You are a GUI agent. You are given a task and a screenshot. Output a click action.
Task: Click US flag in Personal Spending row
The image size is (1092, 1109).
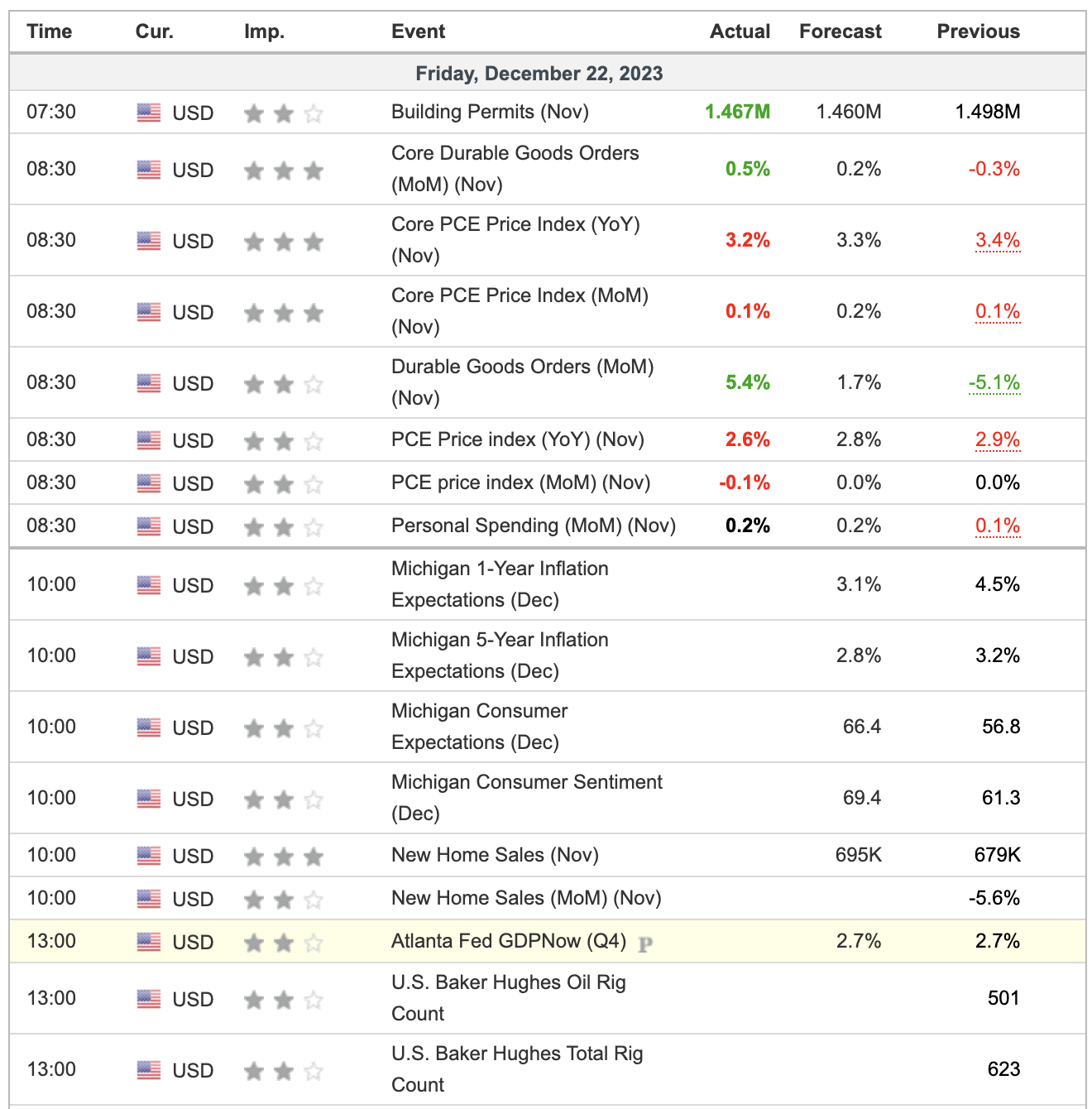pyautogui.click(x=149, y=526)
